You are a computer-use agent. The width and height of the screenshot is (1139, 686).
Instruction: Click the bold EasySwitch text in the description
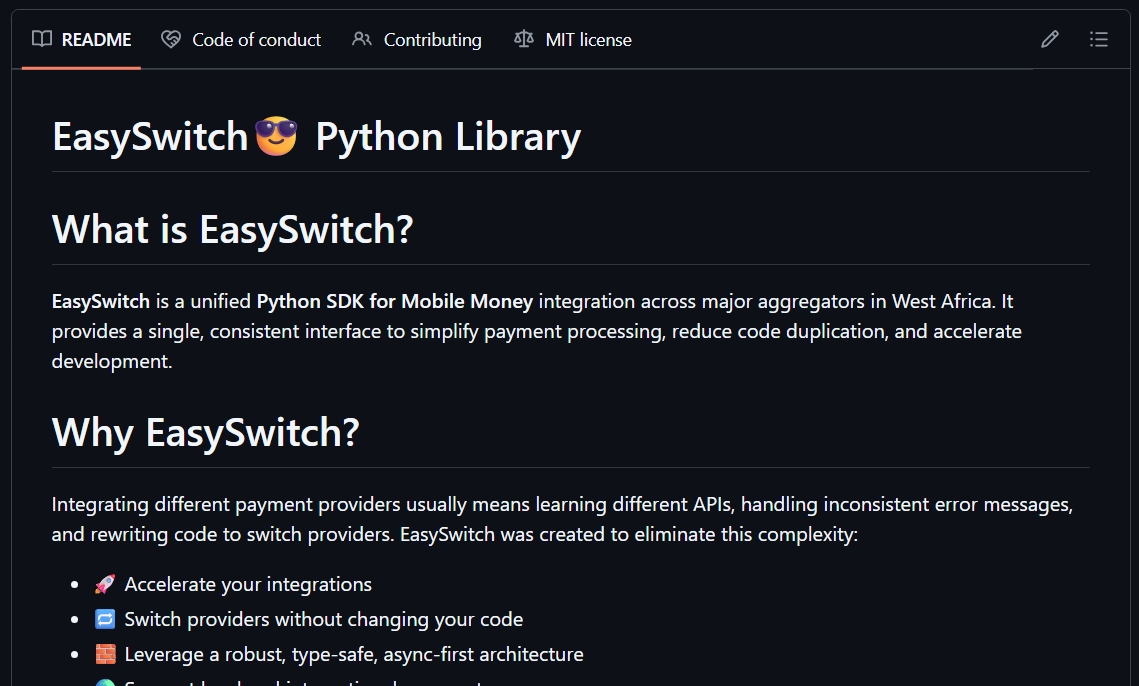(99, 300)
